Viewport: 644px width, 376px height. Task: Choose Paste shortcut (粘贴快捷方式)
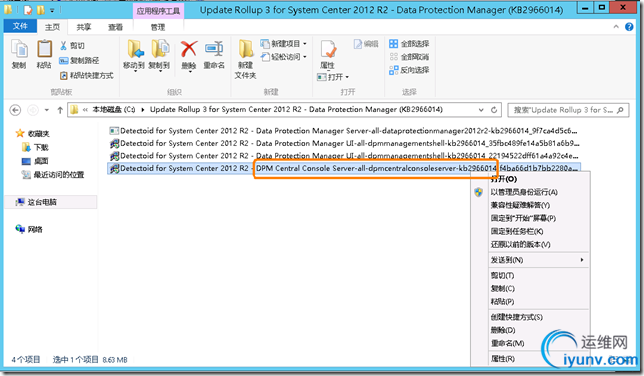(x=86, y=75)
